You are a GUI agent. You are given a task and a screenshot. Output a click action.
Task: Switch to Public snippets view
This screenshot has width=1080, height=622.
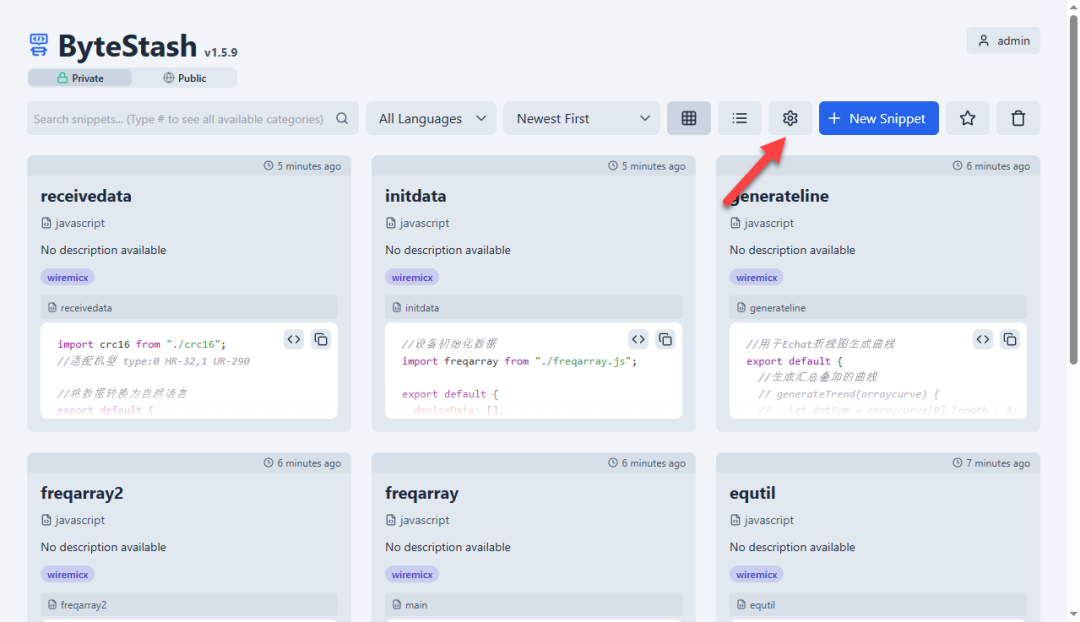click(185, 78)
